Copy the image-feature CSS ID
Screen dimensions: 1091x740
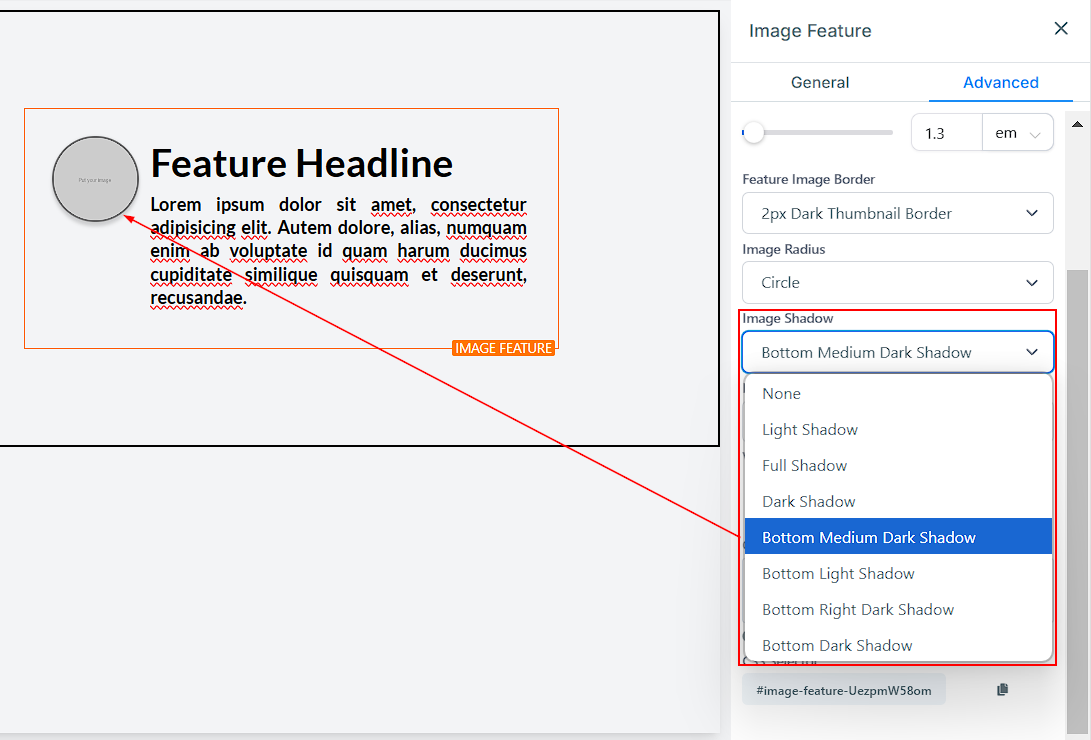(x=1003, y=690)
